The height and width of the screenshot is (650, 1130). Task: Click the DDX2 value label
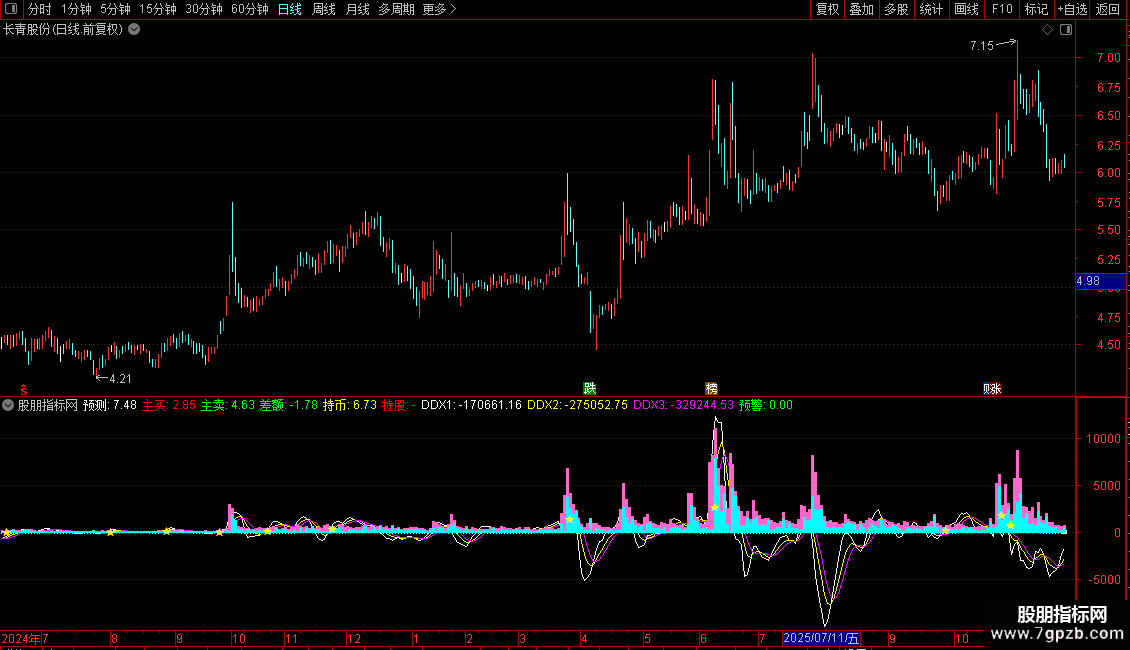(577, 405)
